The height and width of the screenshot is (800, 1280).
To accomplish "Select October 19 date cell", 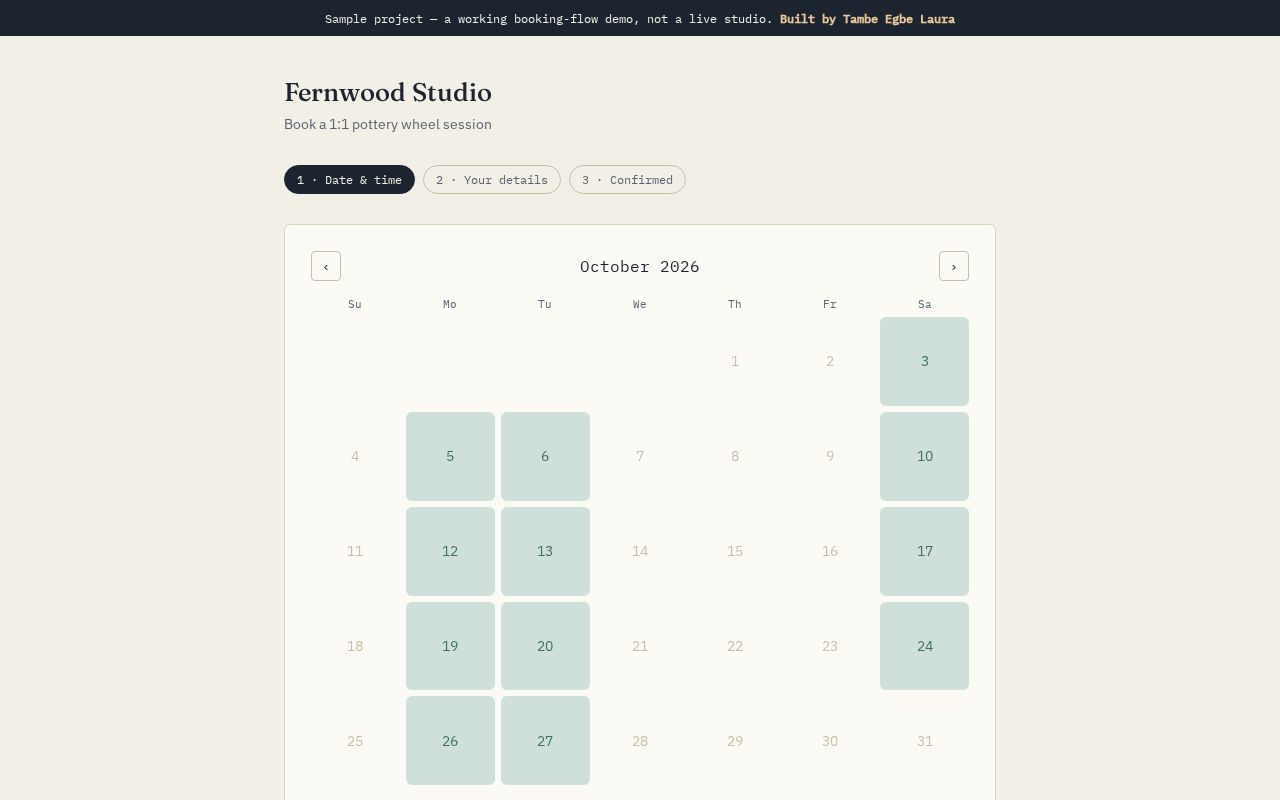I will point(450,646).
